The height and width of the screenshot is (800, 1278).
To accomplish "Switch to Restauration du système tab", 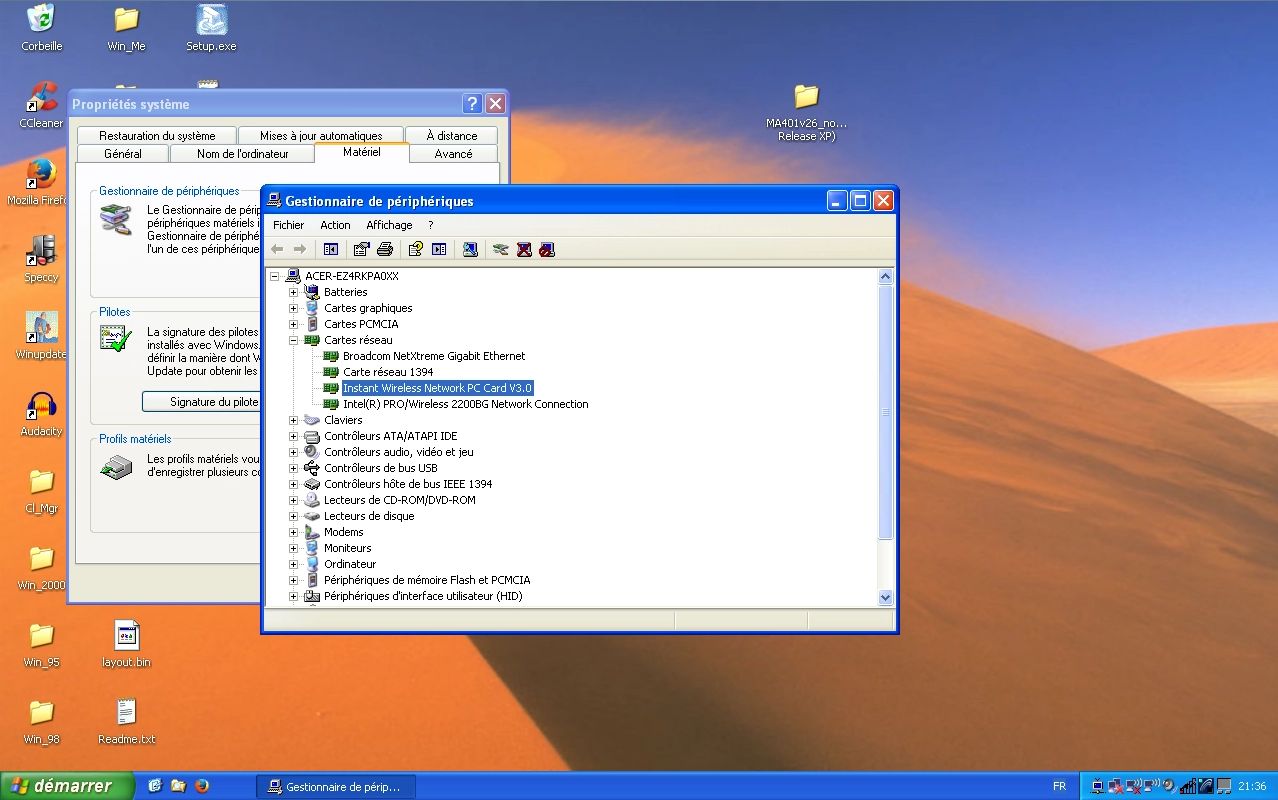I will click(x=157, y=136).
